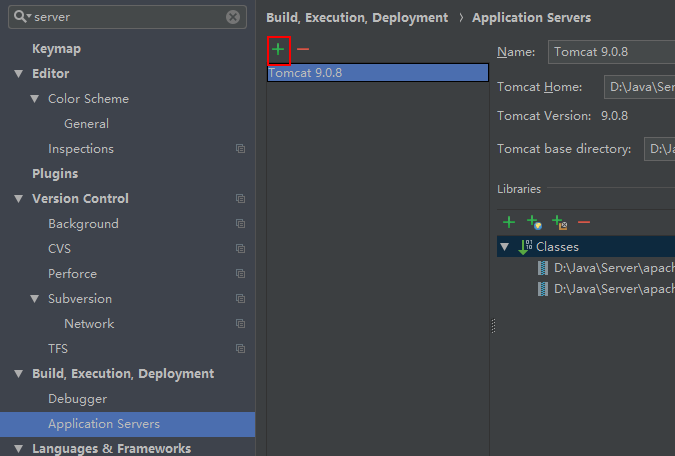Clear the settings search field
Viewport: 675px width, 456px height.
[x=233, y=17]
